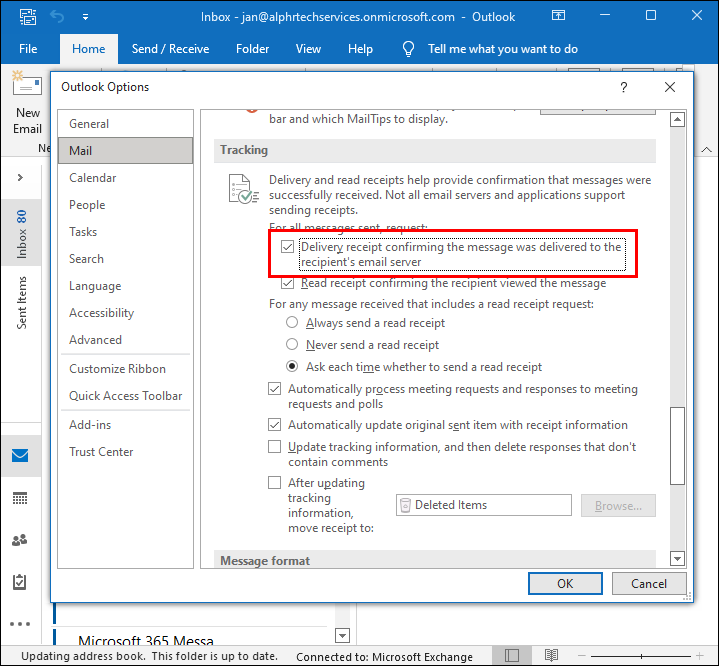The height and width of the screenshot is (666, 719).
Task: Click the message list scroll down arrow
Action: 342,636
